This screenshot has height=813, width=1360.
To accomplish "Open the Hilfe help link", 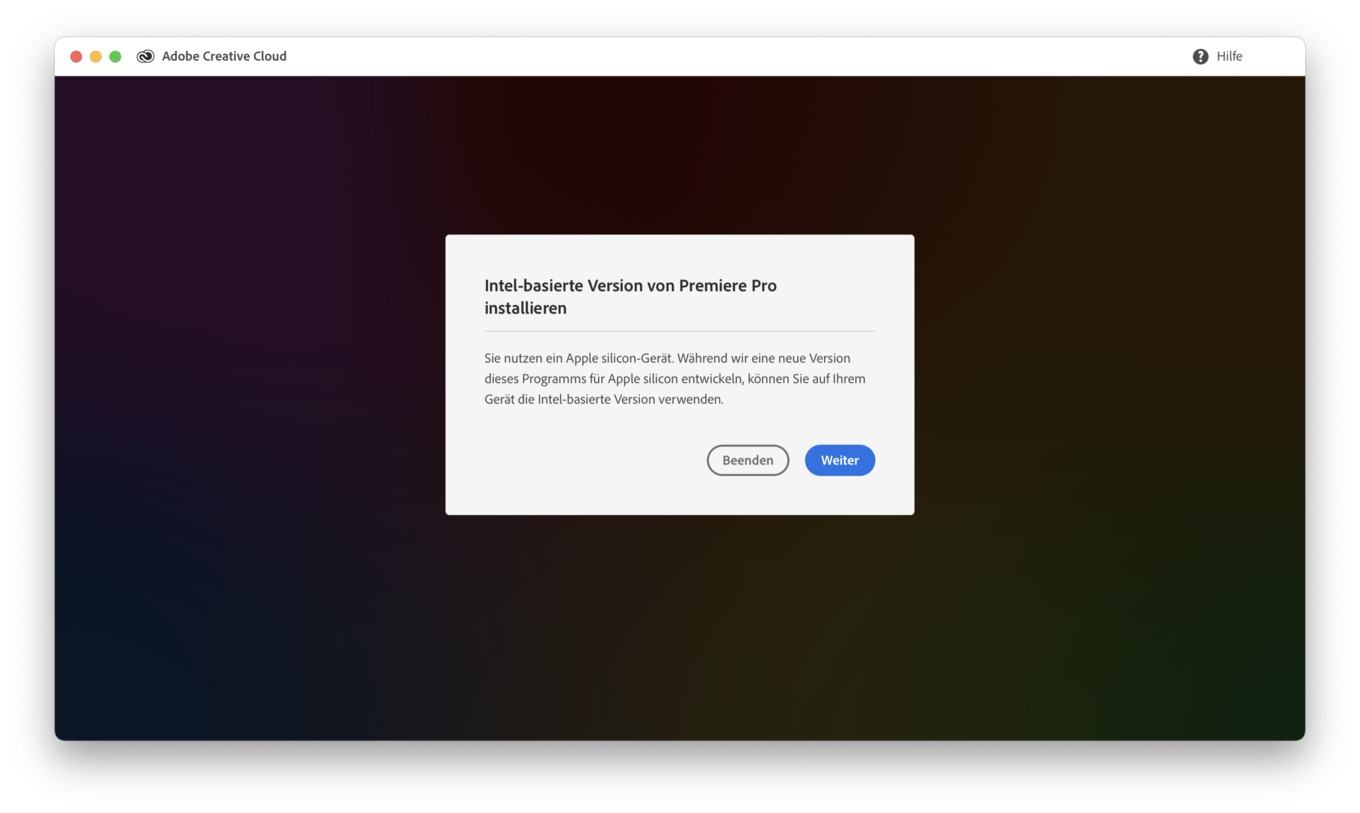I will tap(1229, 56).
